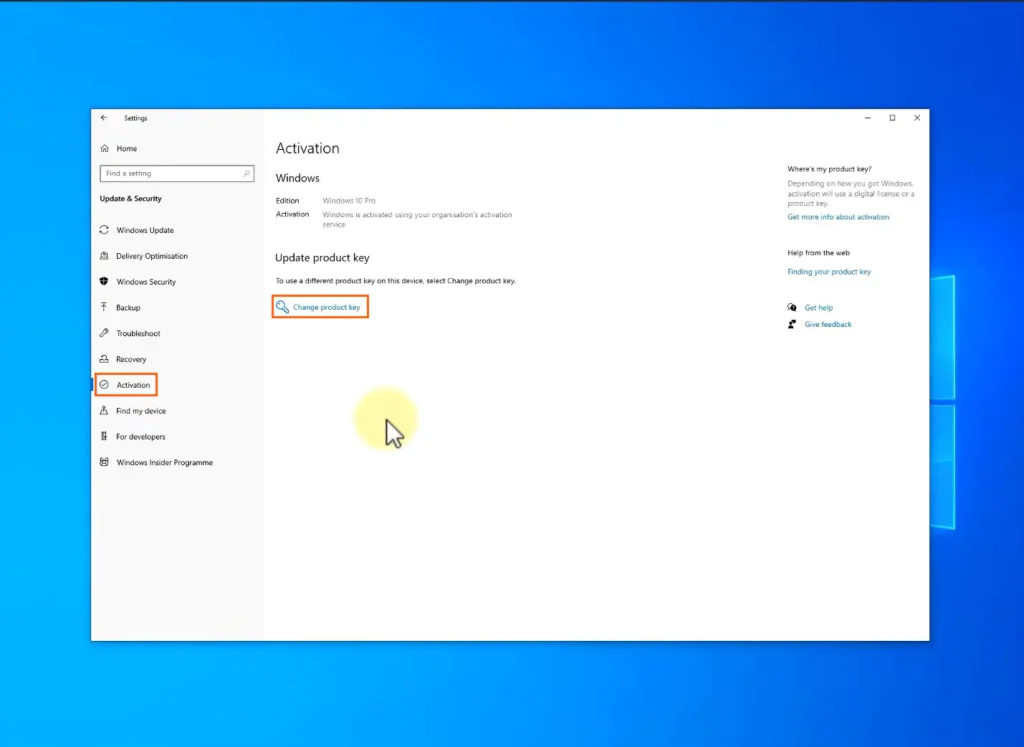Click the Windows Security shield icon

[104, 282]
